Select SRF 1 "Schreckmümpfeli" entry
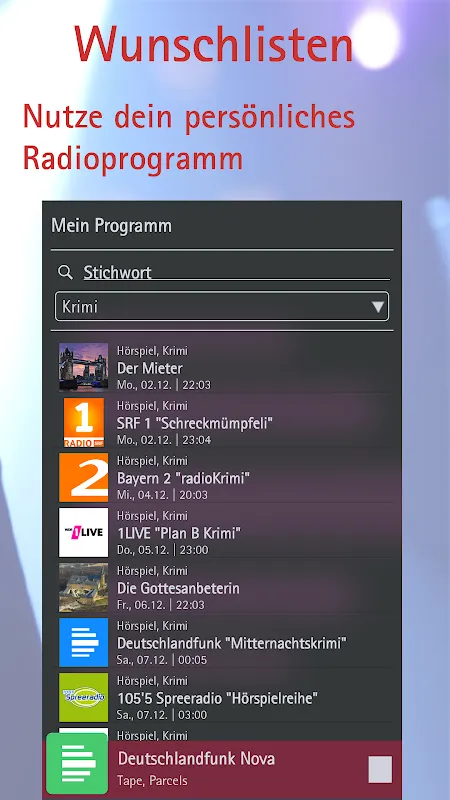The image size is (450, 800). [x=222, y=422]
